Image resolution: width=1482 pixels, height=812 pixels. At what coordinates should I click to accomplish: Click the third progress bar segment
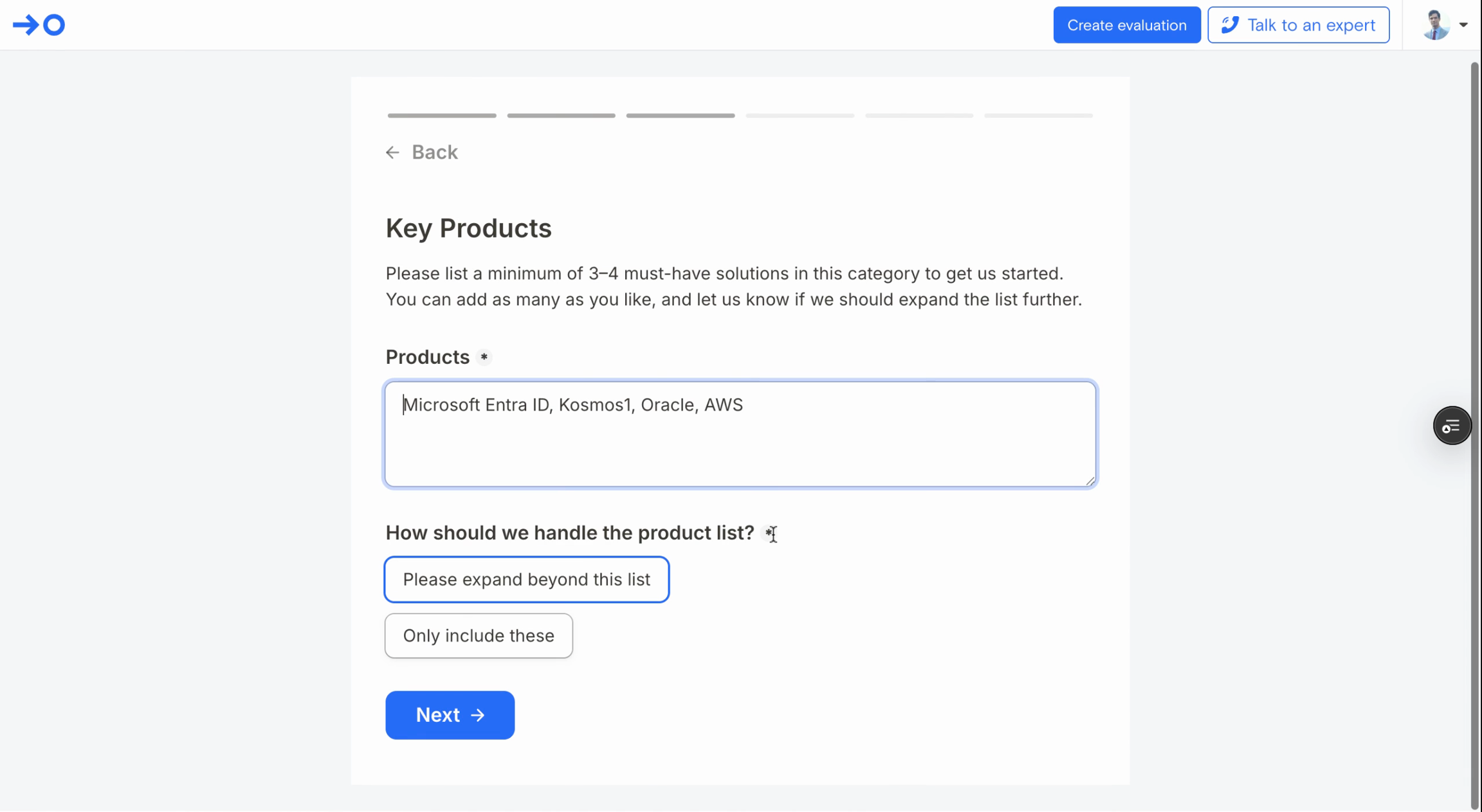[x=681, y=116]
